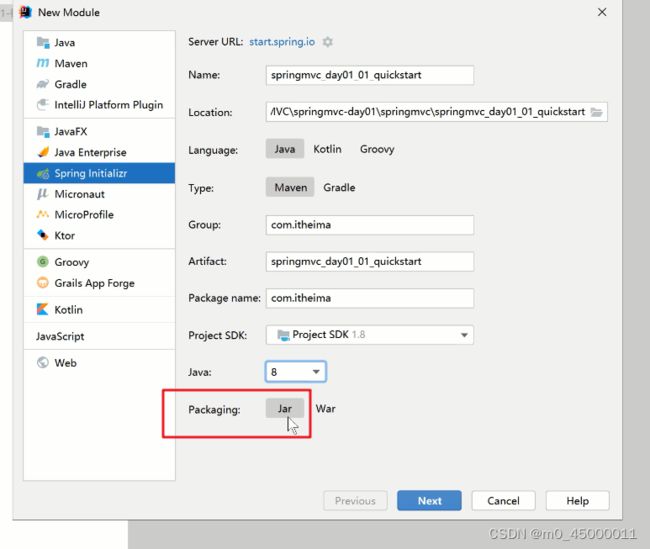Select Spring Initializr module type
The height and width of the screenshot is (549, 650).
click(x=99, y=173)
